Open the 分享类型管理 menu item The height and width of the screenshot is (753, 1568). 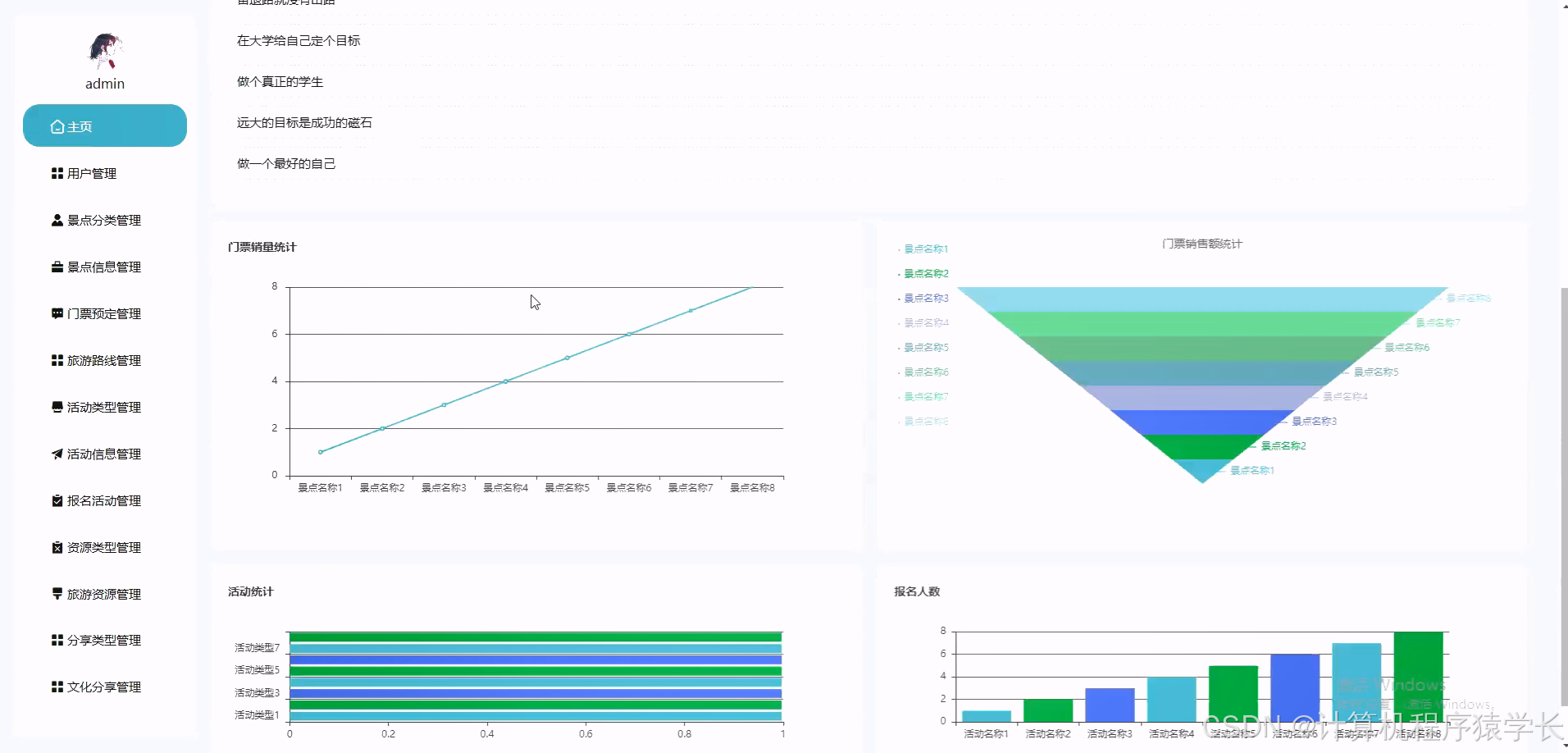point(105,640)
